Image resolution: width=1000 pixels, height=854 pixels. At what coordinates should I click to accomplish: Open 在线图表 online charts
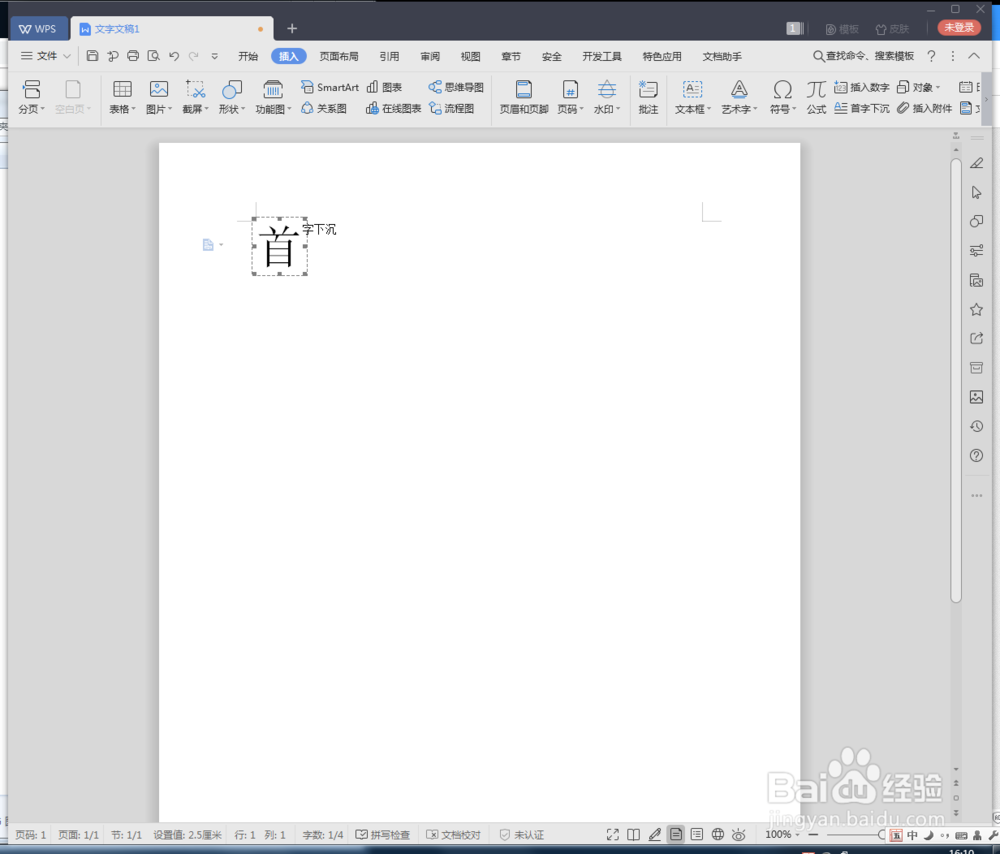coord(393,108)
